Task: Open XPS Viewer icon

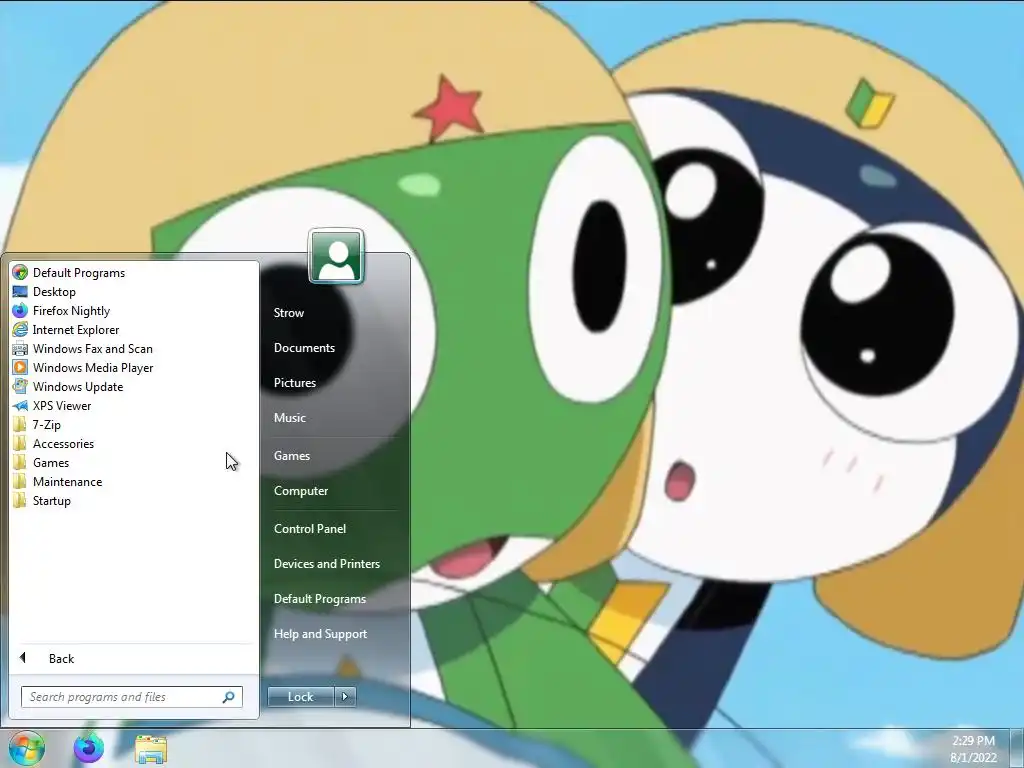Action: tap(20, 406)
